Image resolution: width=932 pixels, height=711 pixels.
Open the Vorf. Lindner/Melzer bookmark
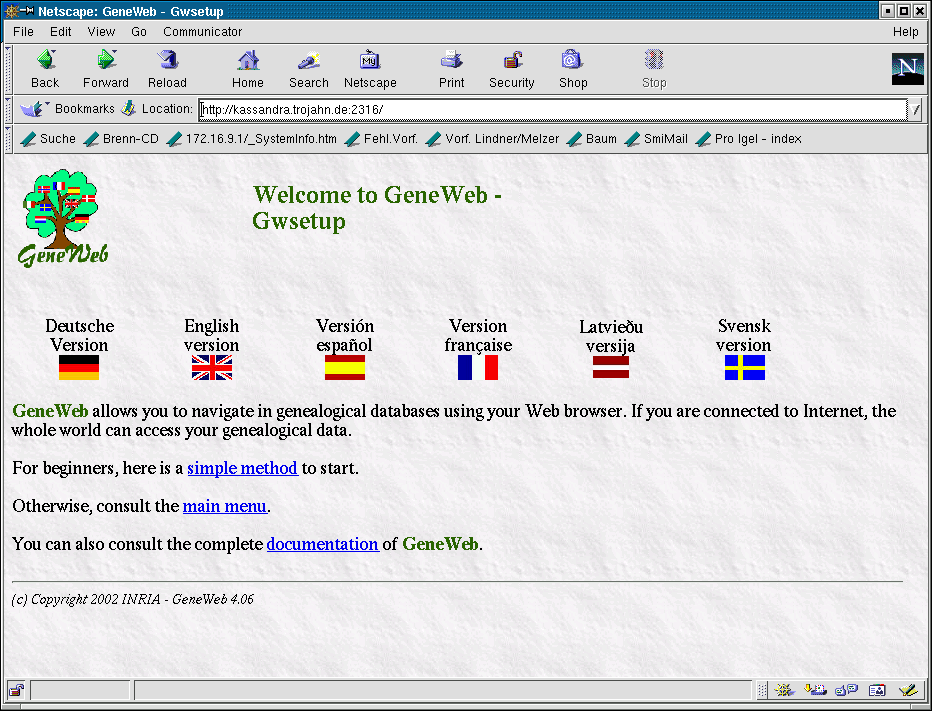[x=493, y=139]
